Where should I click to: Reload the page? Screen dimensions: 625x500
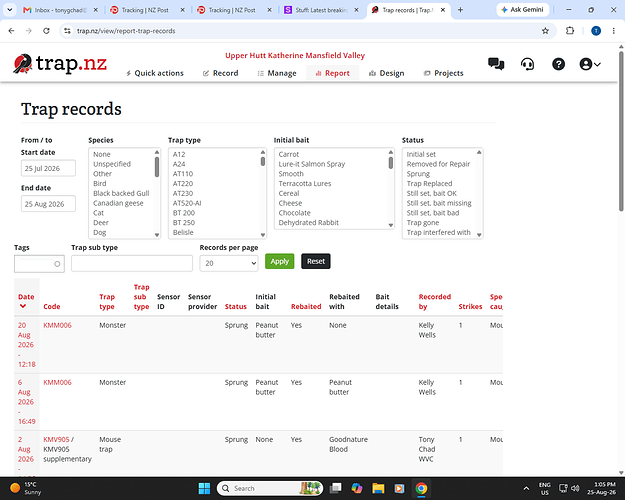tap(46, 31)
